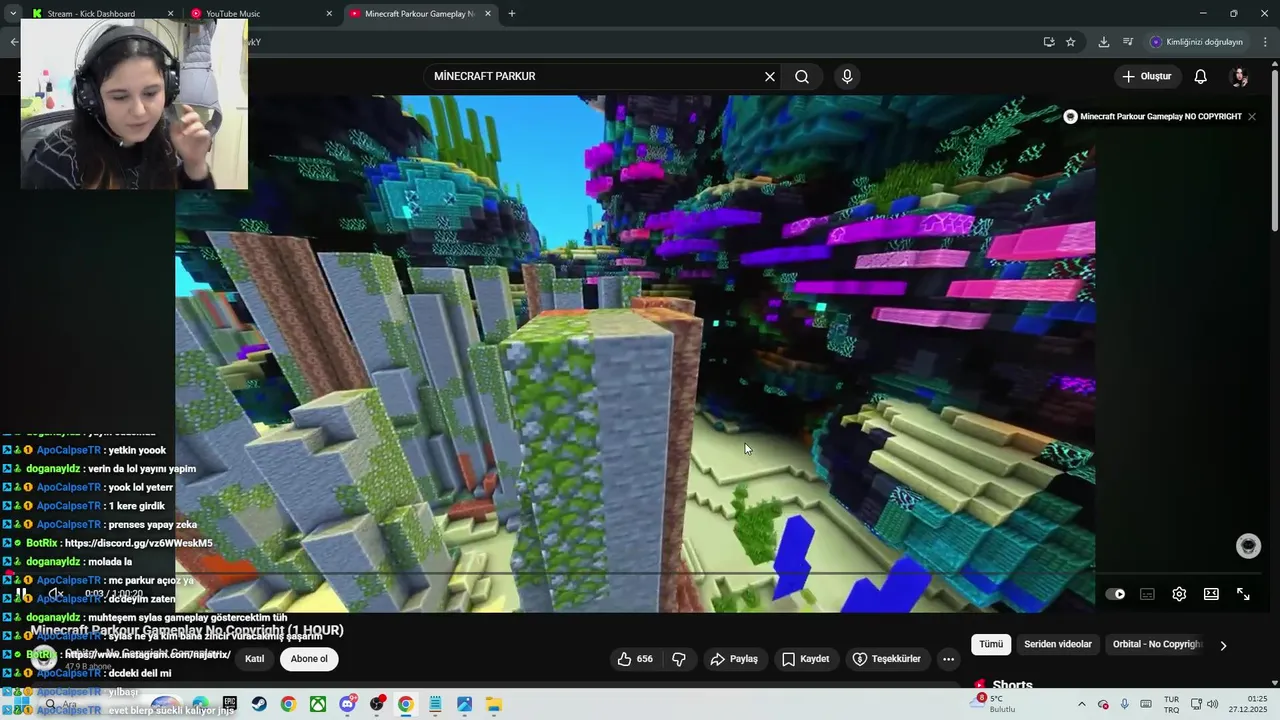Send thanks via Teşekkürler button
The image size is (1280, 720).
(887, 659)
